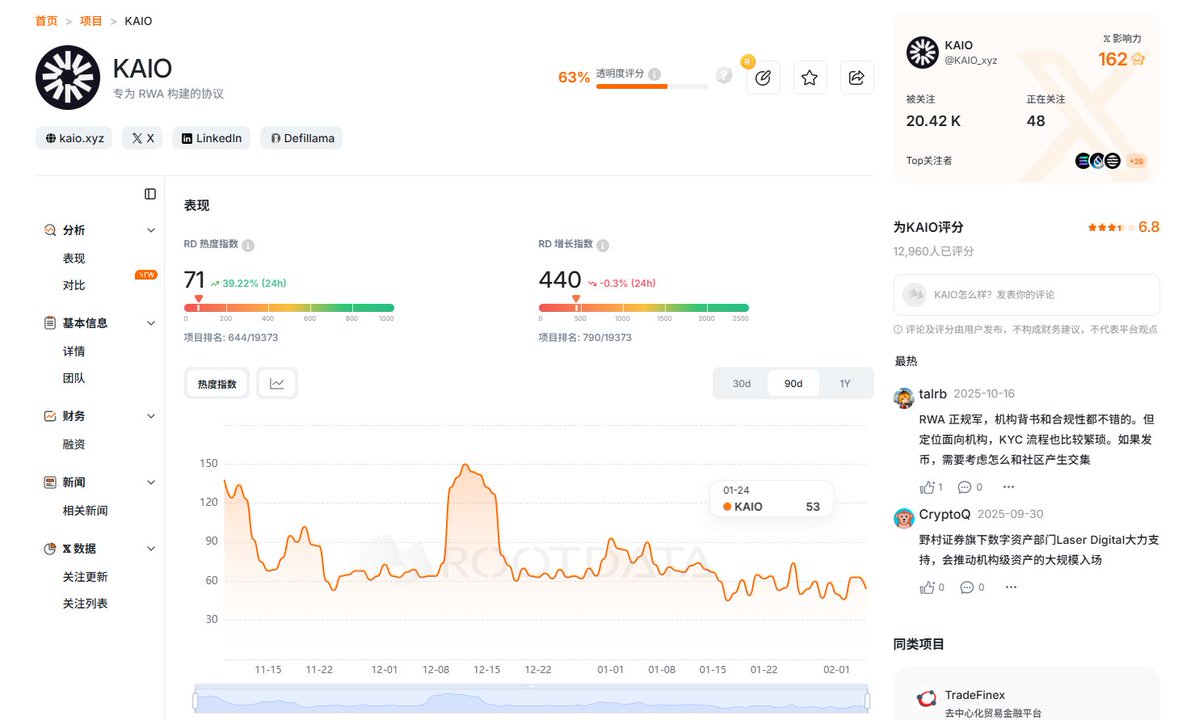Click the star favorite icon
1199x720 pixels.
810,78
